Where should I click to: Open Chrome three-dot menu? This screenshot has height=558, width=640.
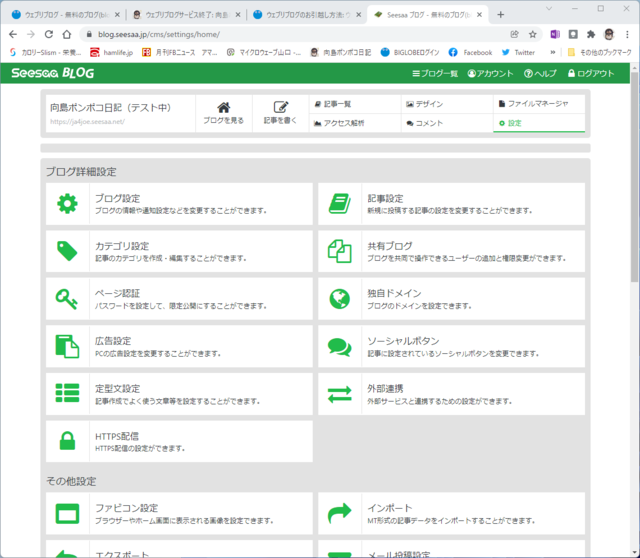coord(627,34)
